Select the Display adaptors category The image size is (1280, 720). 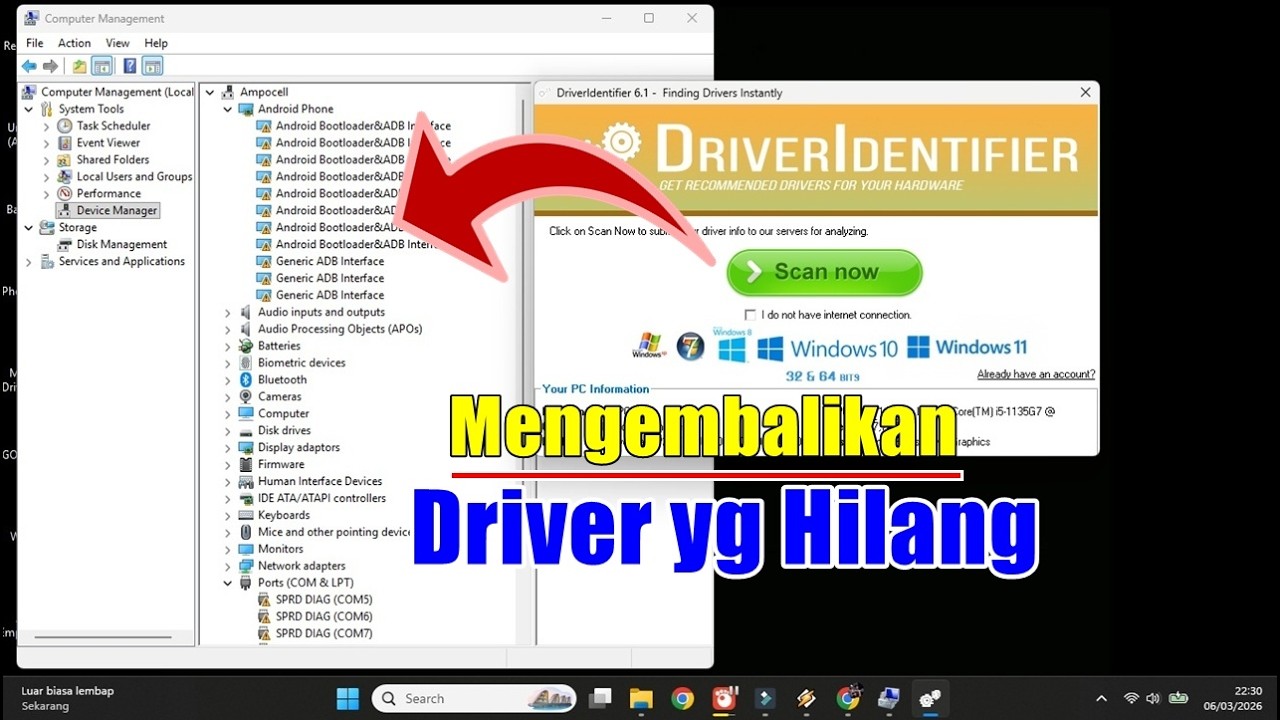(x=299, y=448)
